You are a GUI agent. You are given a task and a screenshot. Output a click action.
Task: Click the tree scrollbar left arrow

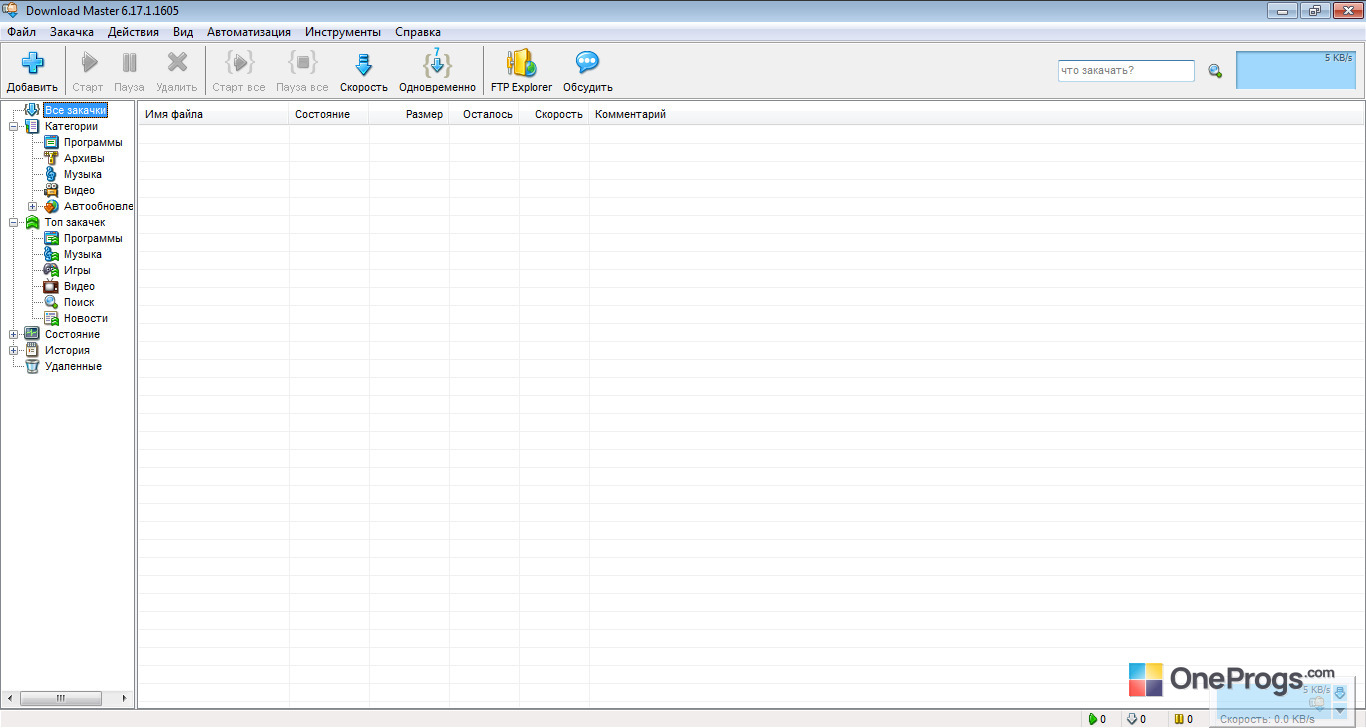10,698
